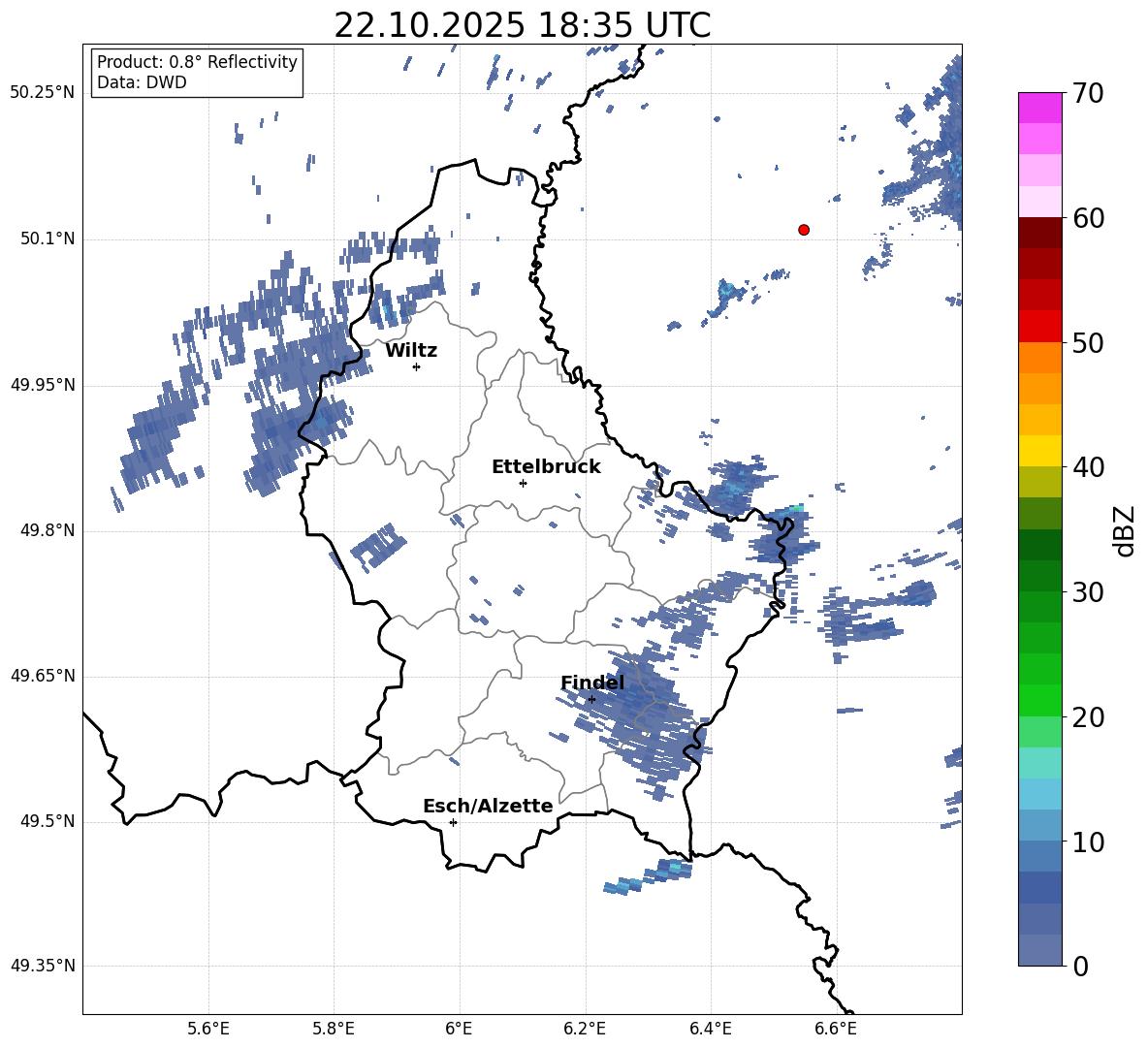The image size is (1148, 1048).
Task: Click the 49.35°N latitude label
Action: (43, 966)
